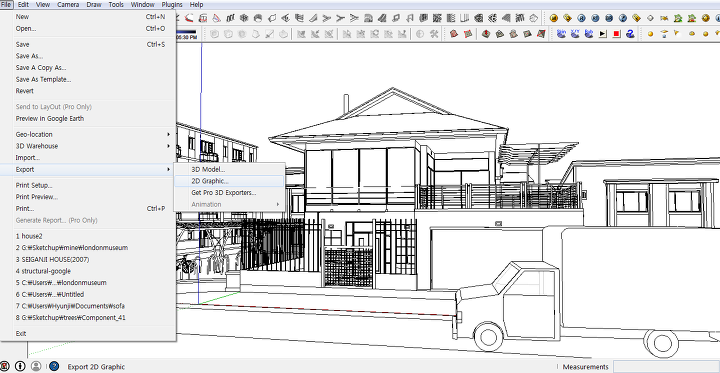Image resolution: width=720 pixels, height=373 pixels.
Task: Click the credits info icon in status bar
Action: pos(20,366)
